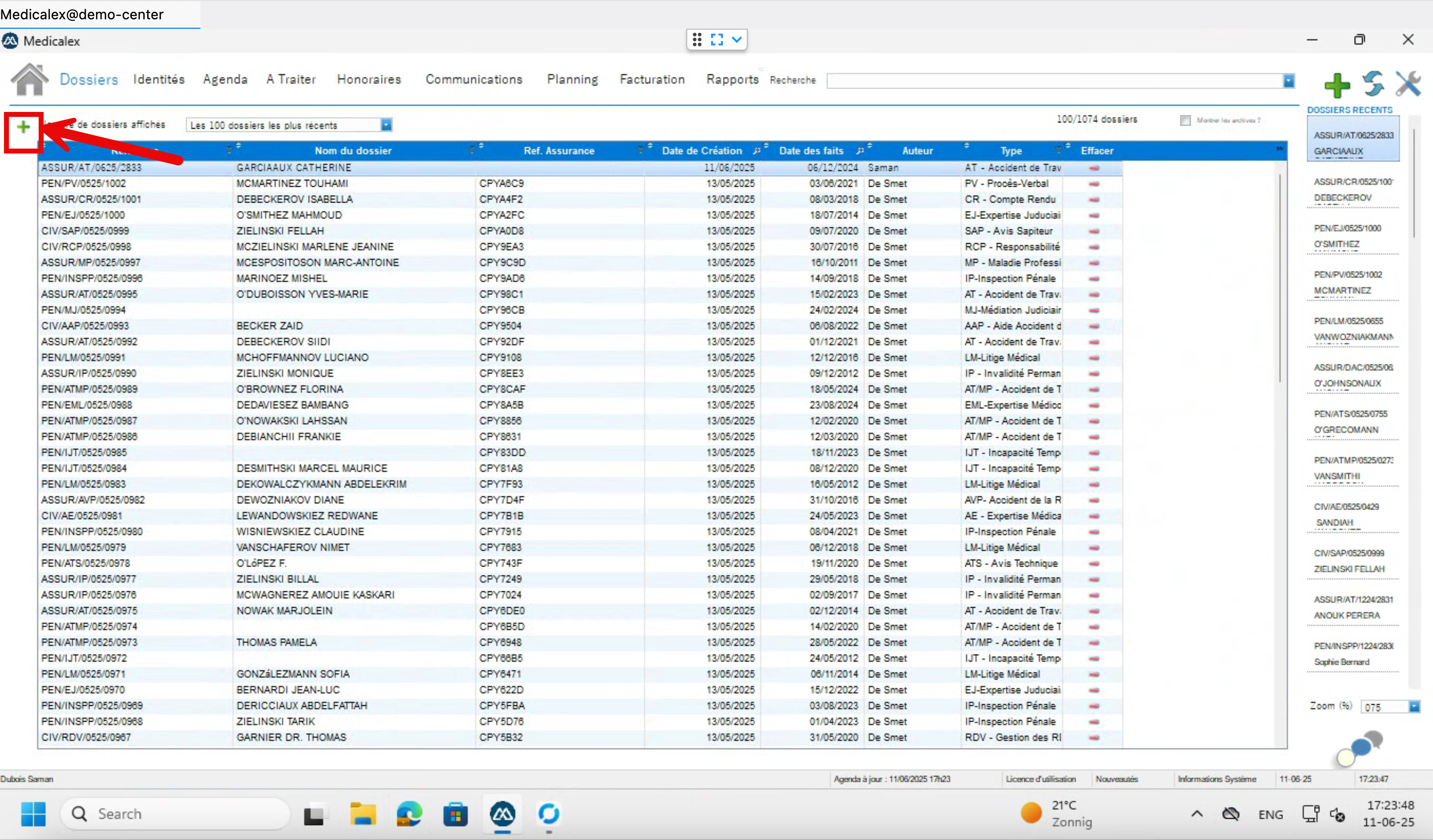Open the Zoom (%) dropdown
This screenshot has height=840, width=1433.
pyautogui.click(x=1414, y=706)
